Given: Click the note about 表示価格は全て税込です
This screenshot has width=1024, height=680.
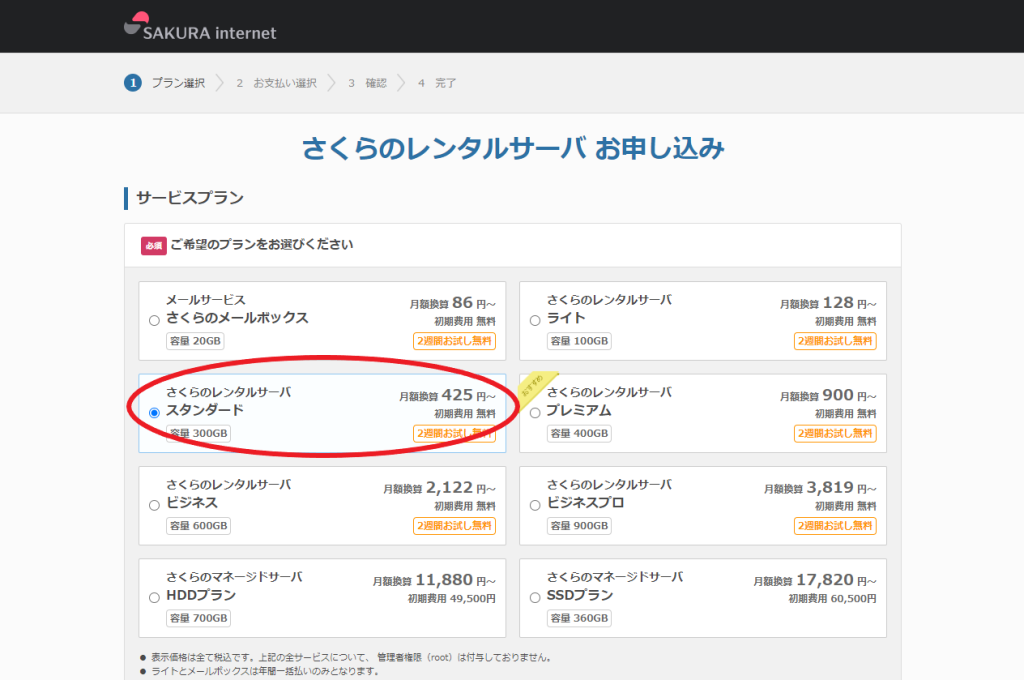Looking at the screenshot, I should click(x=351, y=657).
